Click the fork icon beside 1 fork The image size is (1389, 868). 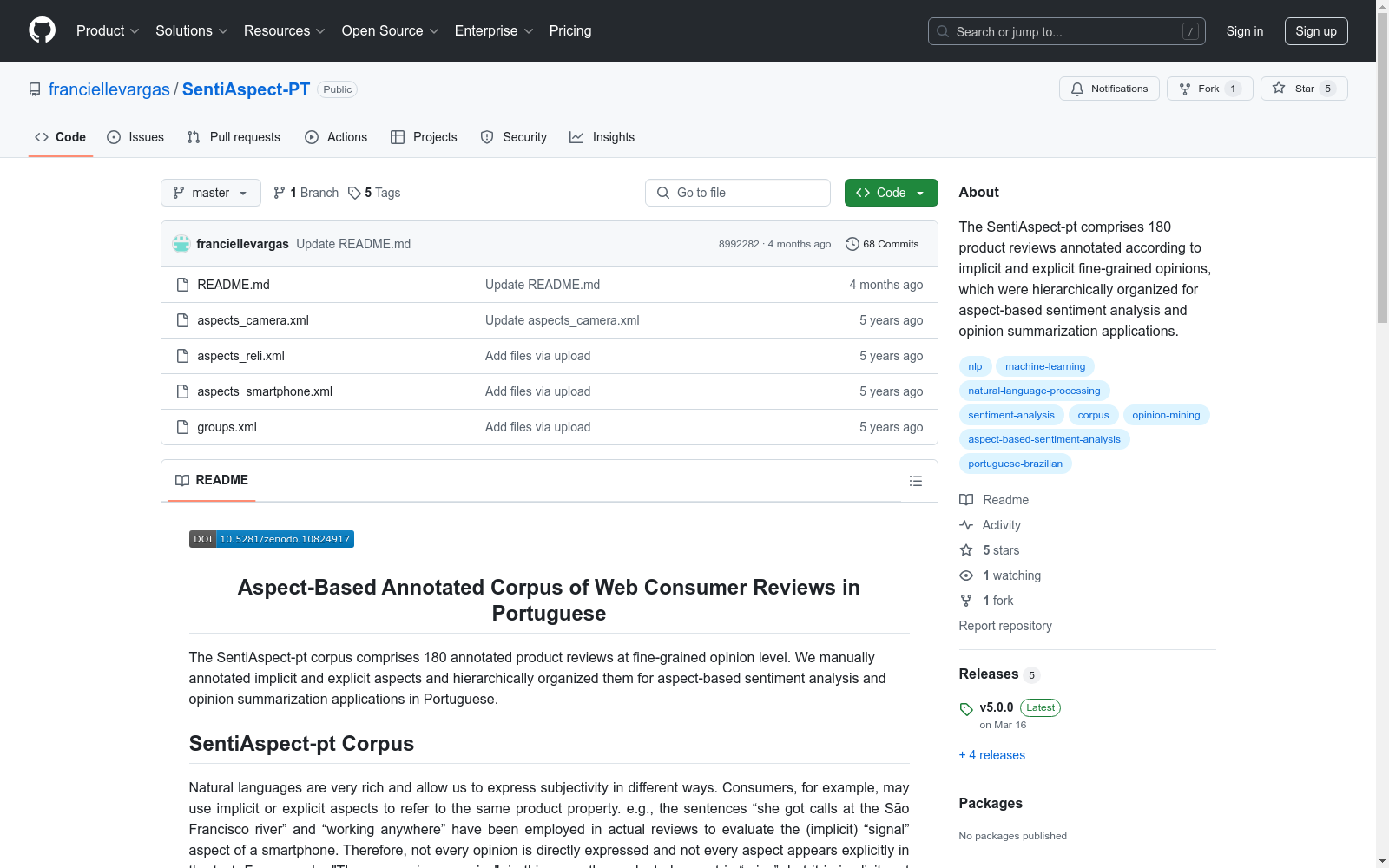[x=966, y=601]
